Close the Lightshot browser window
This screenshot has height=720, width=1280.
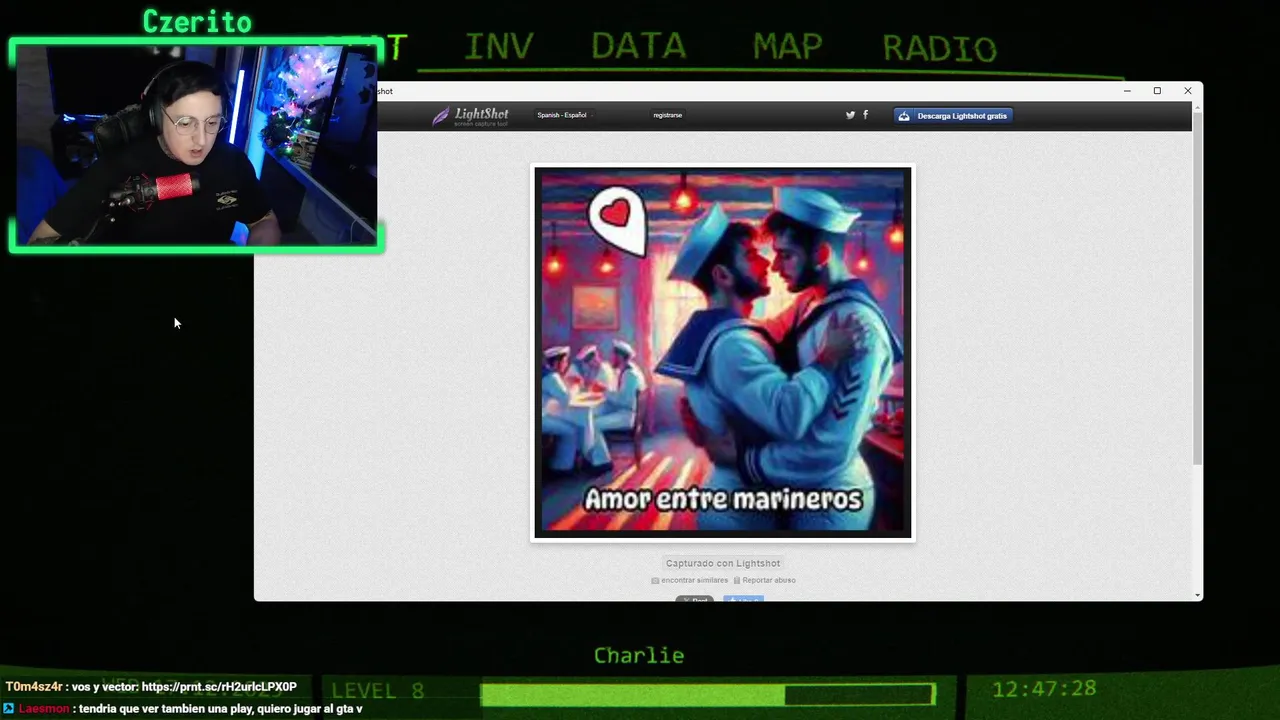1188,91
